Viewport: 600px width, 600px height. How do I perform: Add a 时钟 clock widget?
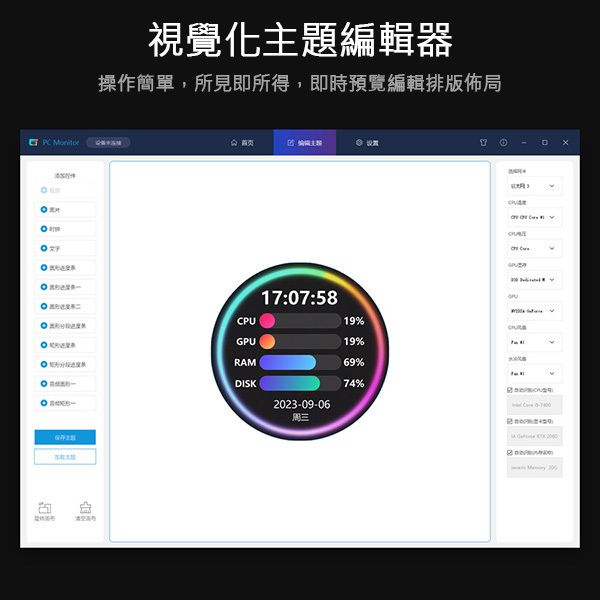(x=65, y=229)
